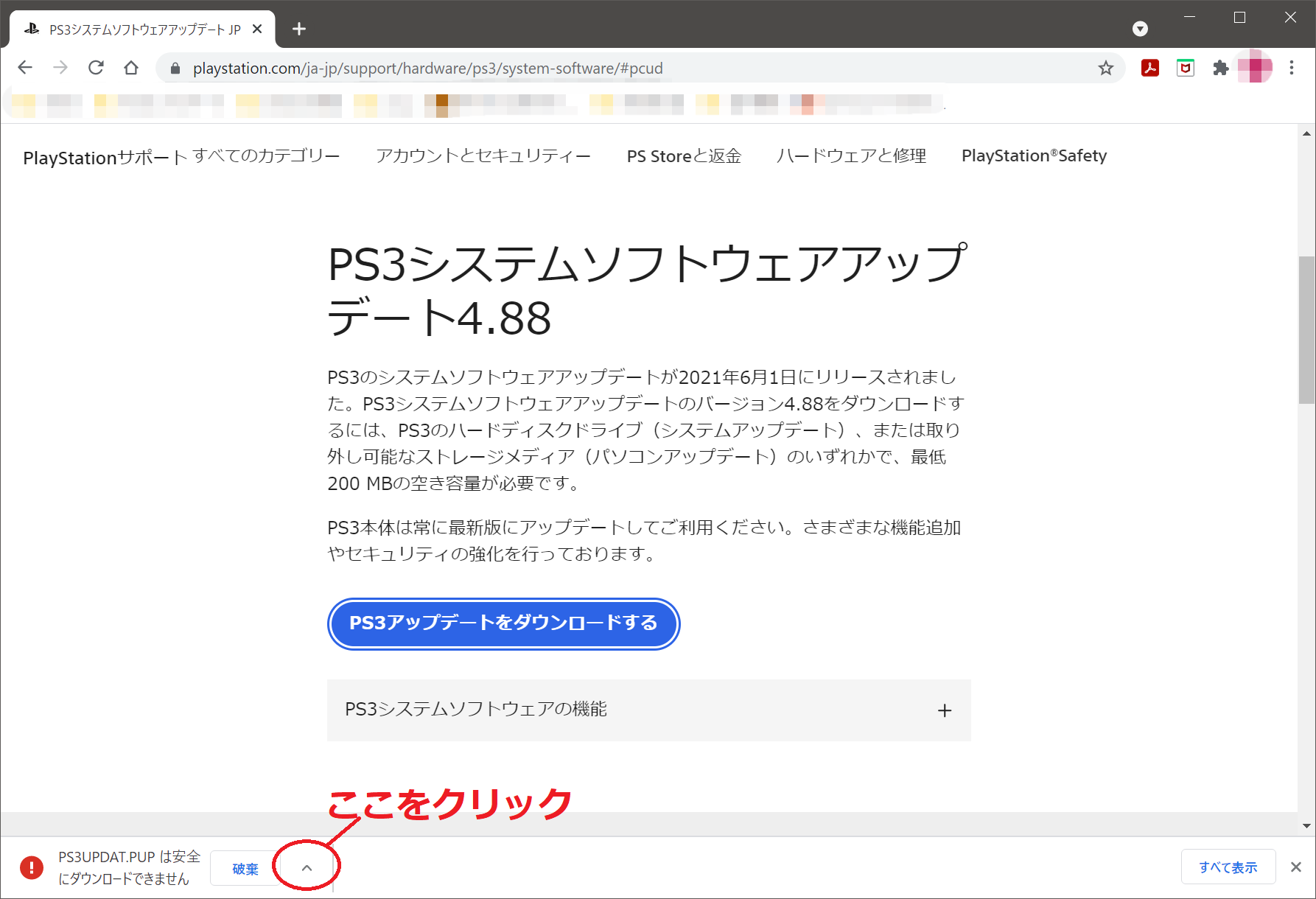This screenshot has height=899, width=1316.
Task: Open the McAfee extension icon
Action: point(1186,68)
